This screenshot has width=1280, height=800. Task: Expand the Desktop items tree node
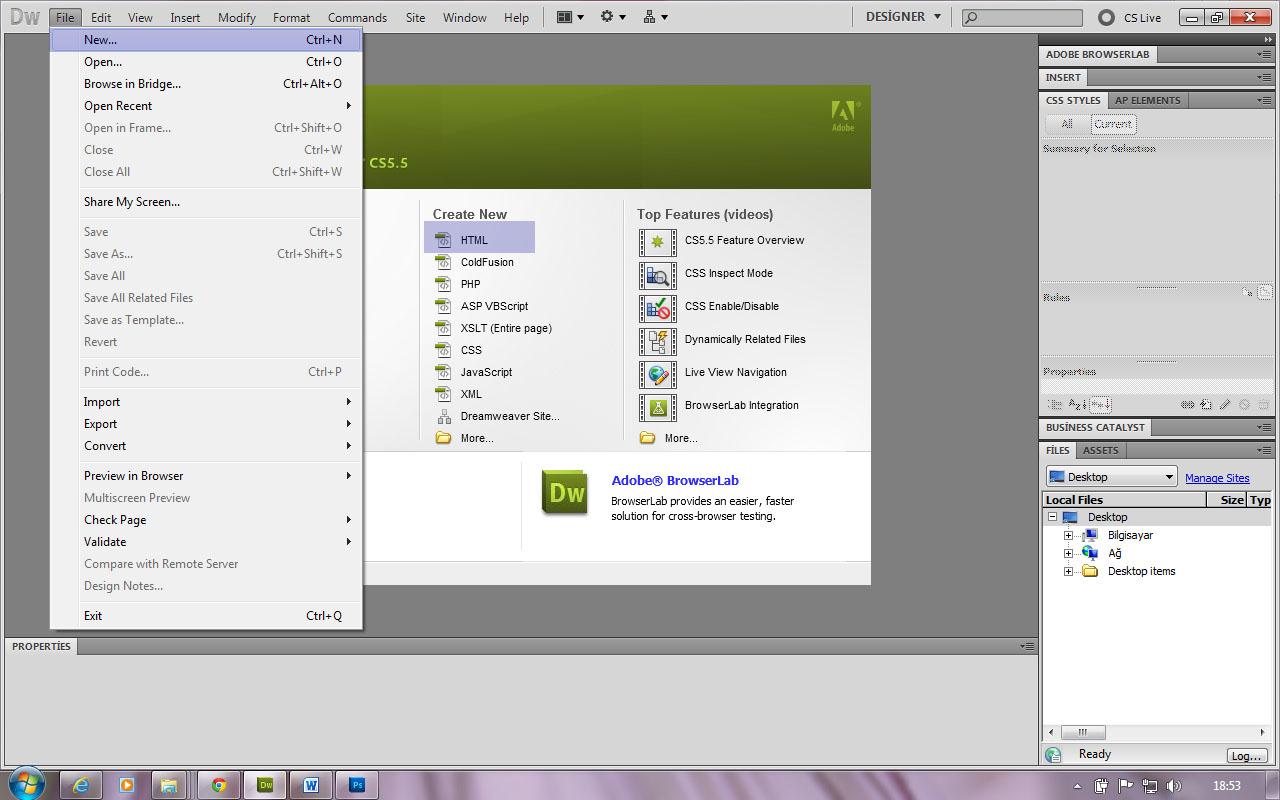[x=1068, y=571]
